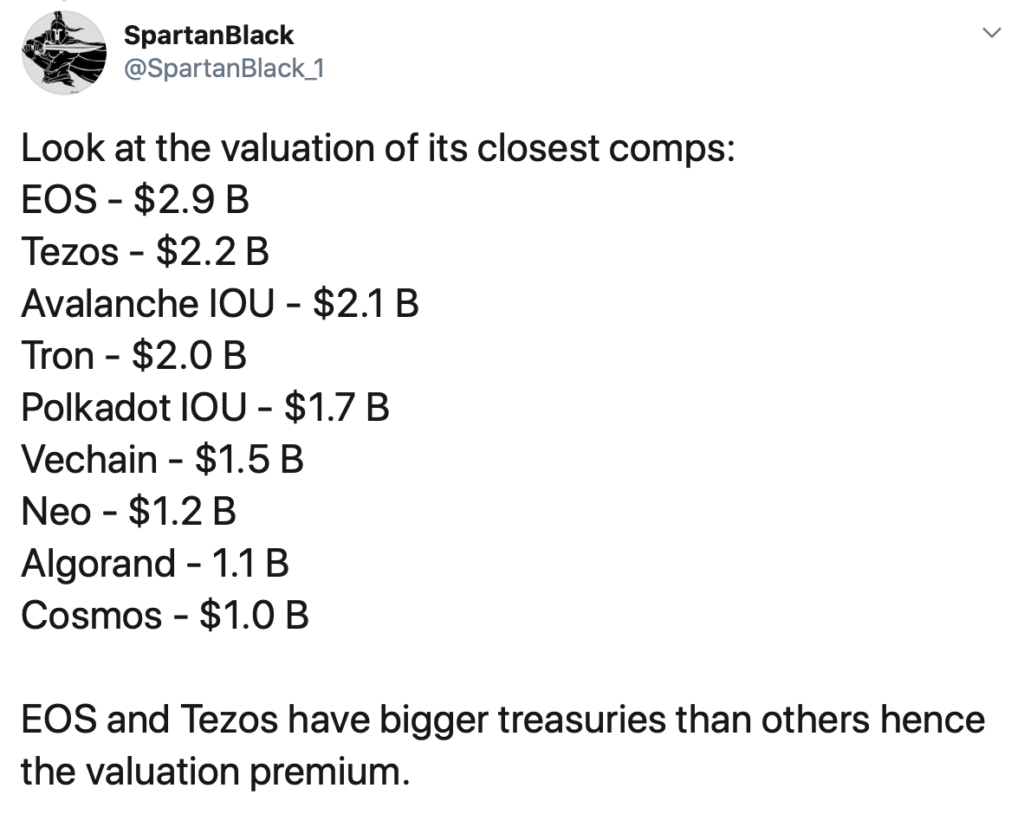Select the 'Cosmos - $1.0 B' line

pyautogui.click(x=165, y=616)
